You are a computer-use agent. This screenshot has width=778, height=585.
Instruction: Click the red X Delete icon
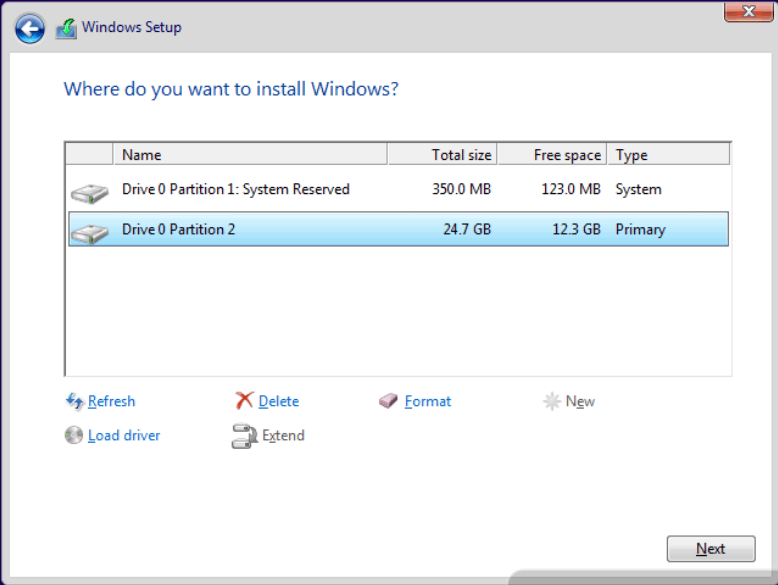244,400
